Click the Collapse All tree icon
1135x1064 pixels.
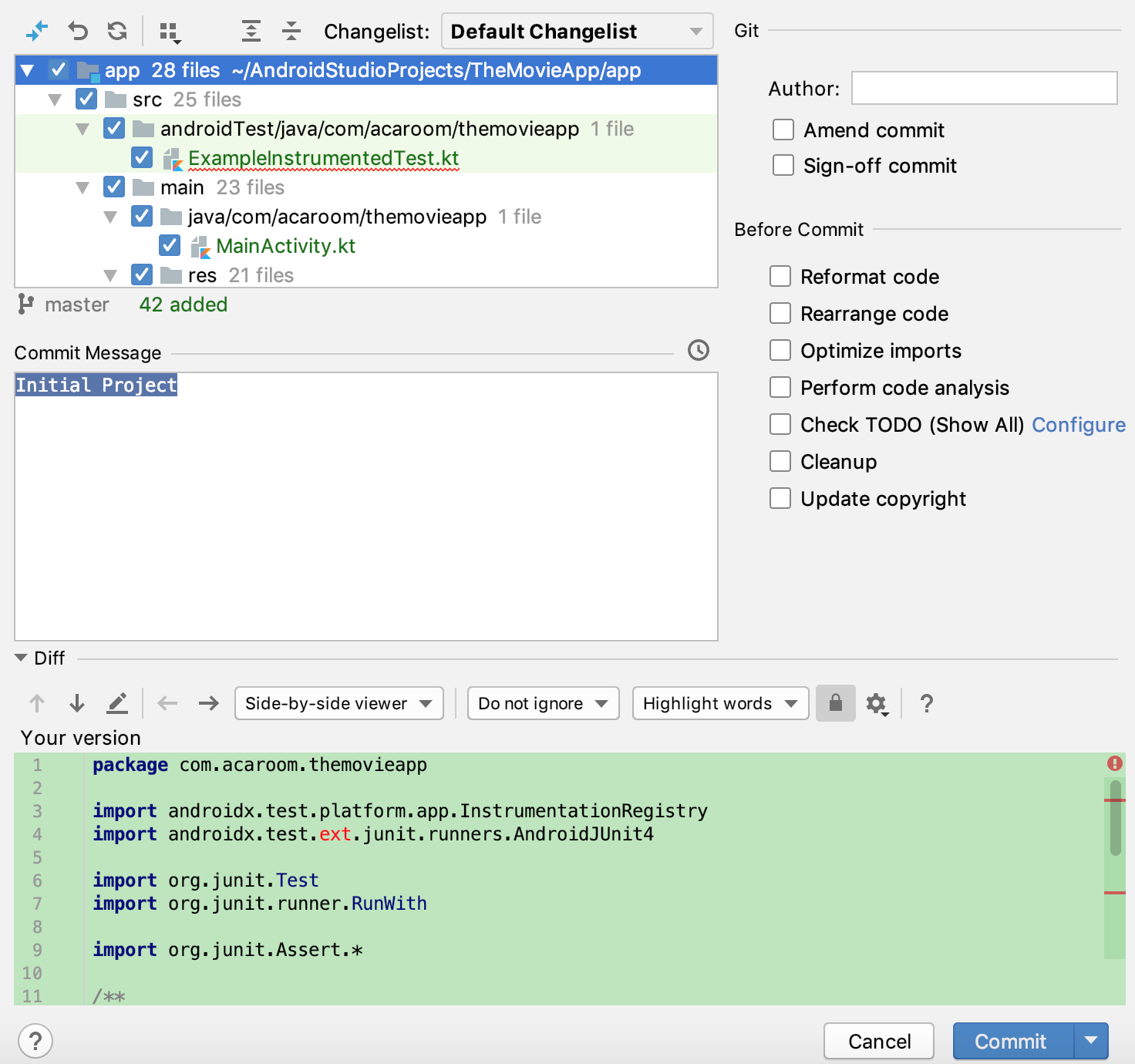pyautogui.click(x=291, y=32)
